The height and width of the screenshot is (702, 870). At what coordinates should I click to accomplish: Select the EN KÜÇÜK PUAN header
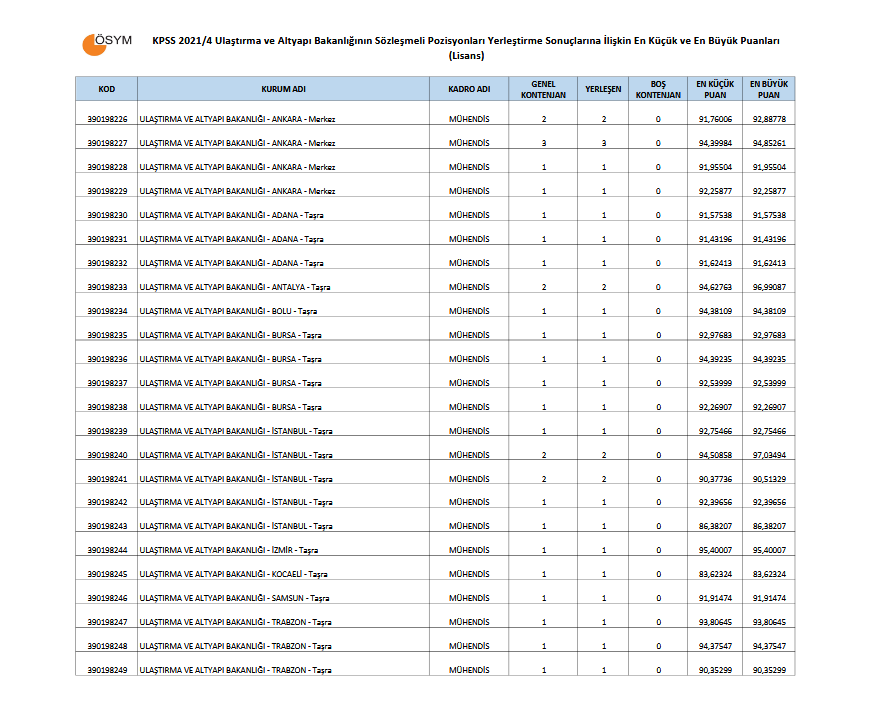715,89
